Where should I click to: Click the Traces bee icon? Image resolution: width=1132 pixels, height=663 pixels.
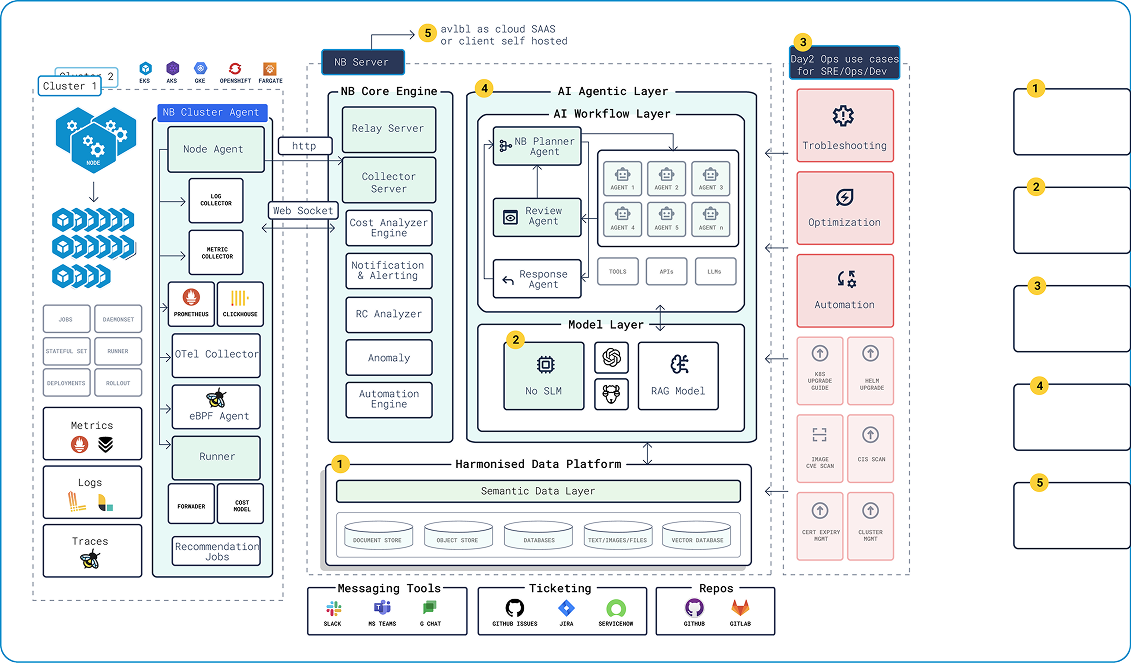[90, 559]
